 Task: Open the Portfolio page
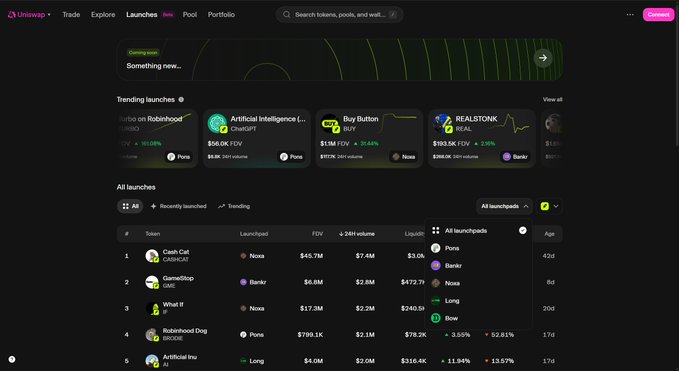point(221,14)
